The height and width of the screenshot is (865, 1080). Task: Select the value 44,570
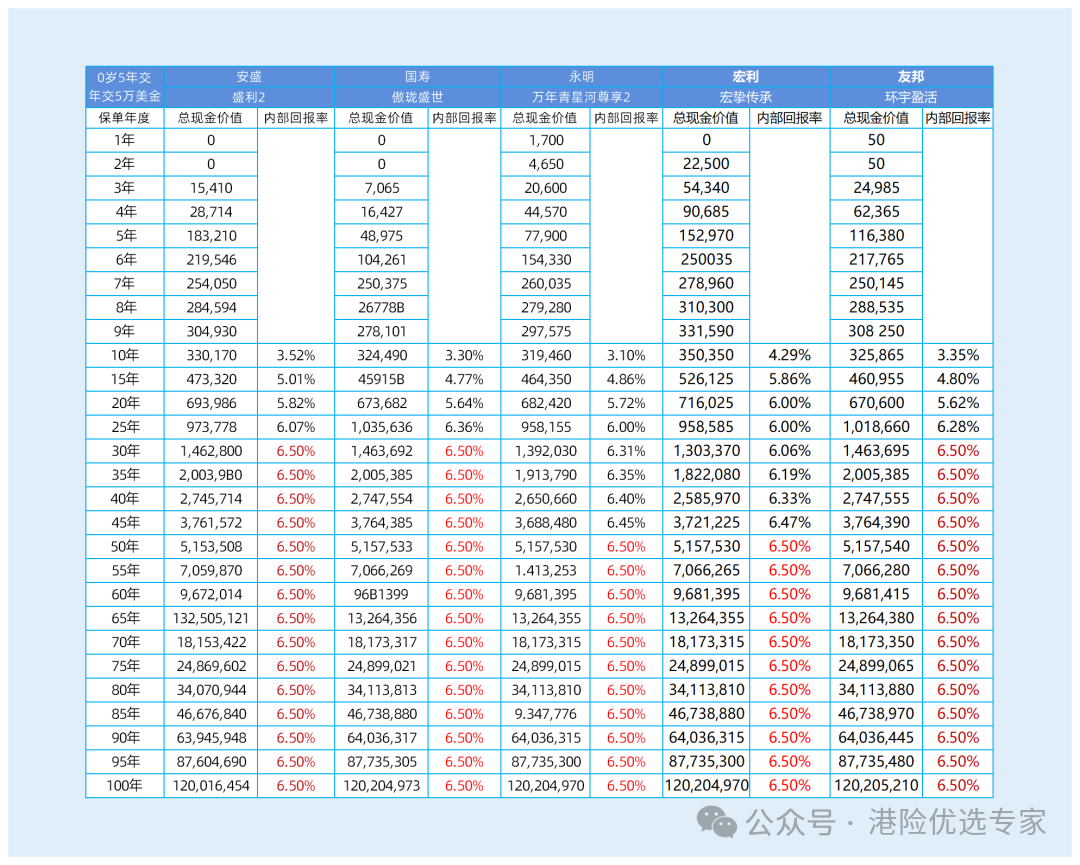pos(546,212)
